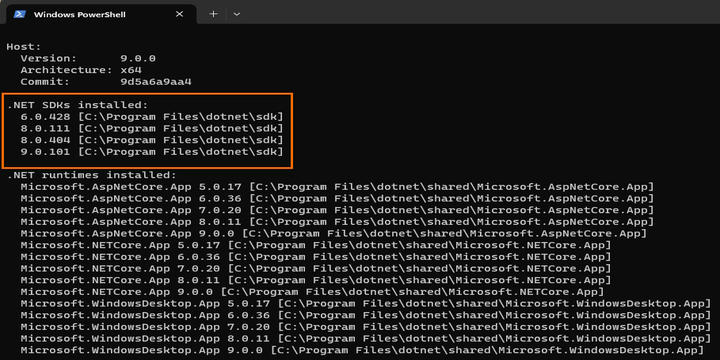Click Microsoft.AspNetCore.App 5.0.17 line
The image size is (720, 360).
point(337,187)
